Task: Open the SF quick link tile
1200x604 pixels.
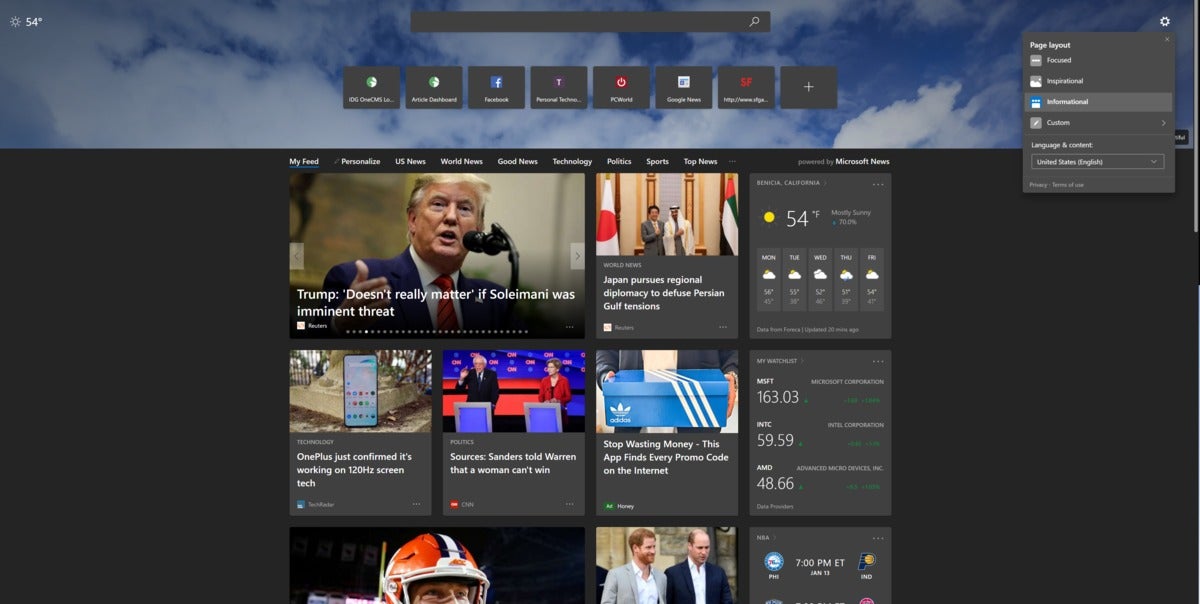Action: point(746,87)
